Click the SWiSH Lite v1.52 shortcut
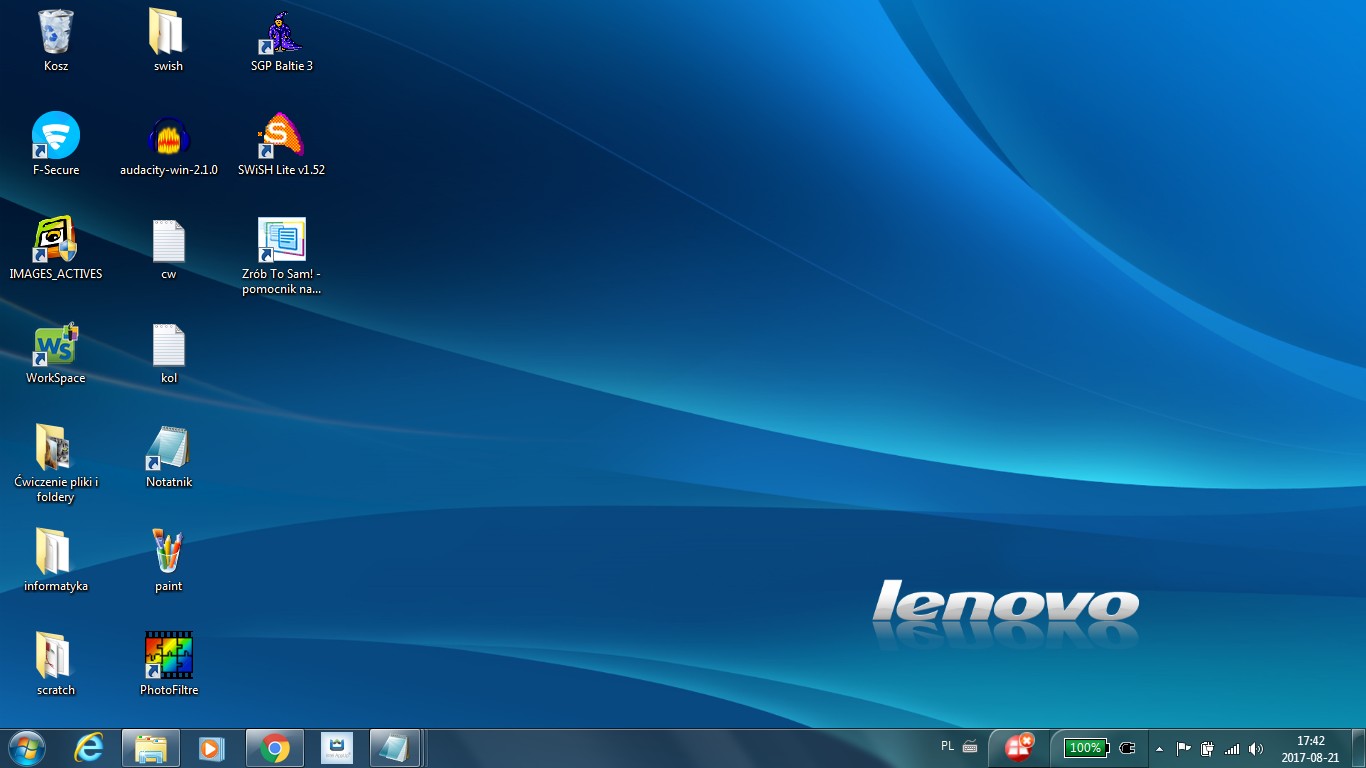Screen dimensions: 1366x768 (x=281, y=138)
